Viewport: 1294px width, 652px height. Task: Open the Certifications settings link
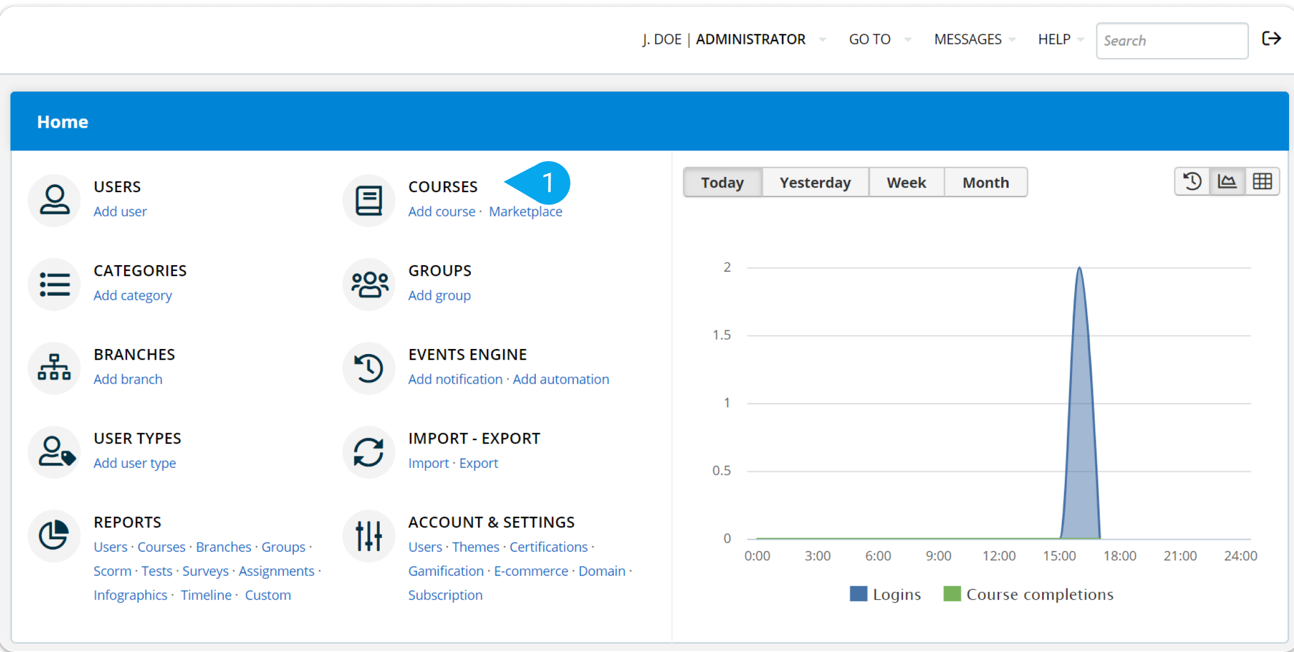(548, 547)
